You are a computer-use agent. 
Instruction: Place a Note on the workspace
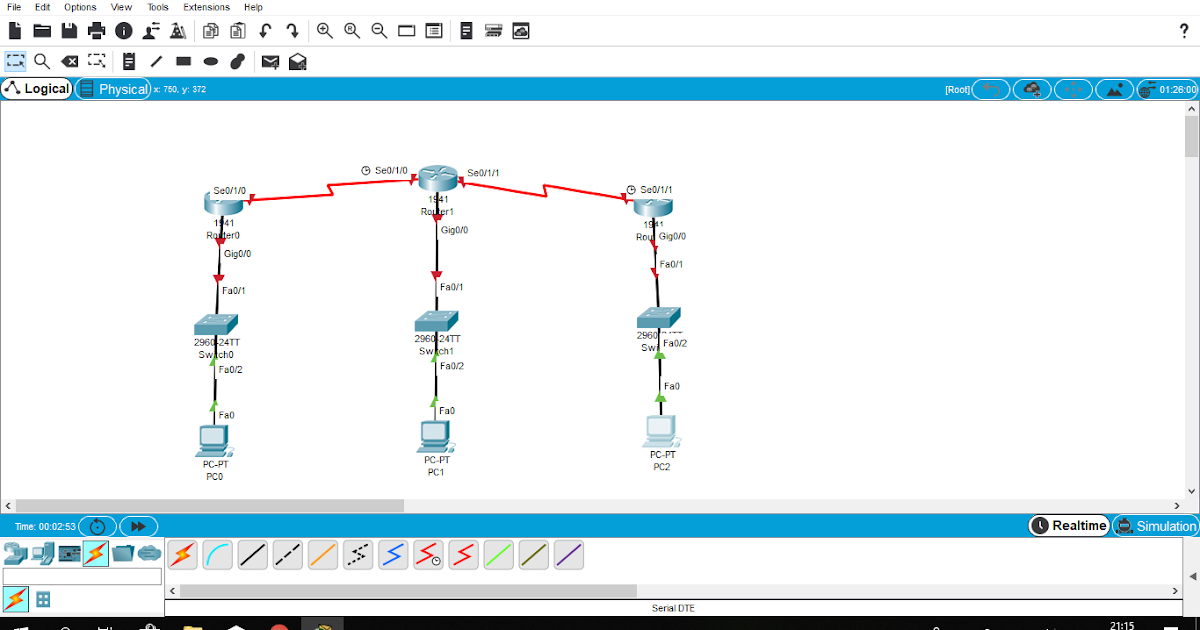128,61
